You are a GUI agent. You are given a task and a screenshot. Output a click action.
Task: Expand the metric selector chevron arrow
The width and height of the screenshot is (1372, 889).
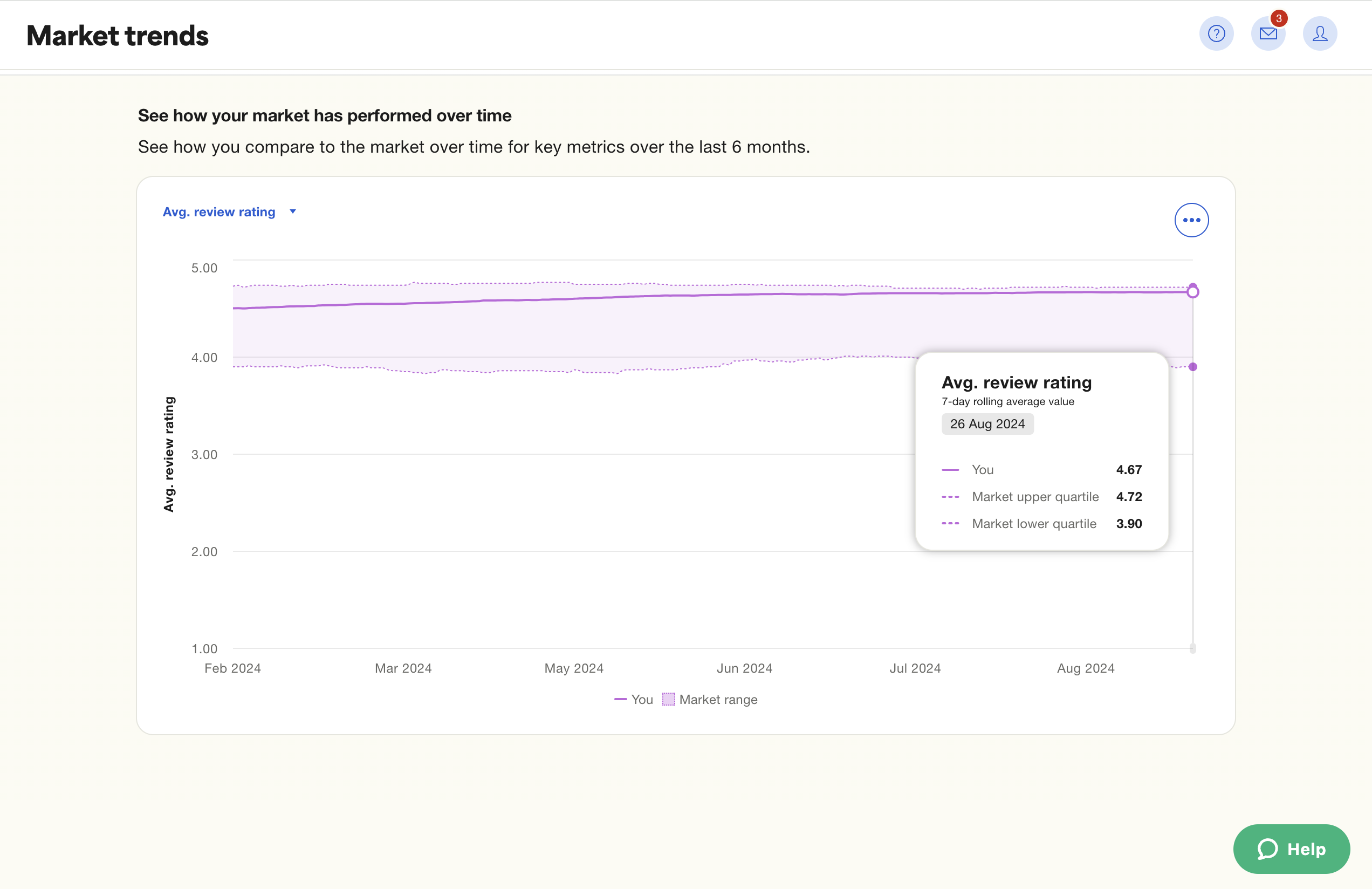pos(292,211)
